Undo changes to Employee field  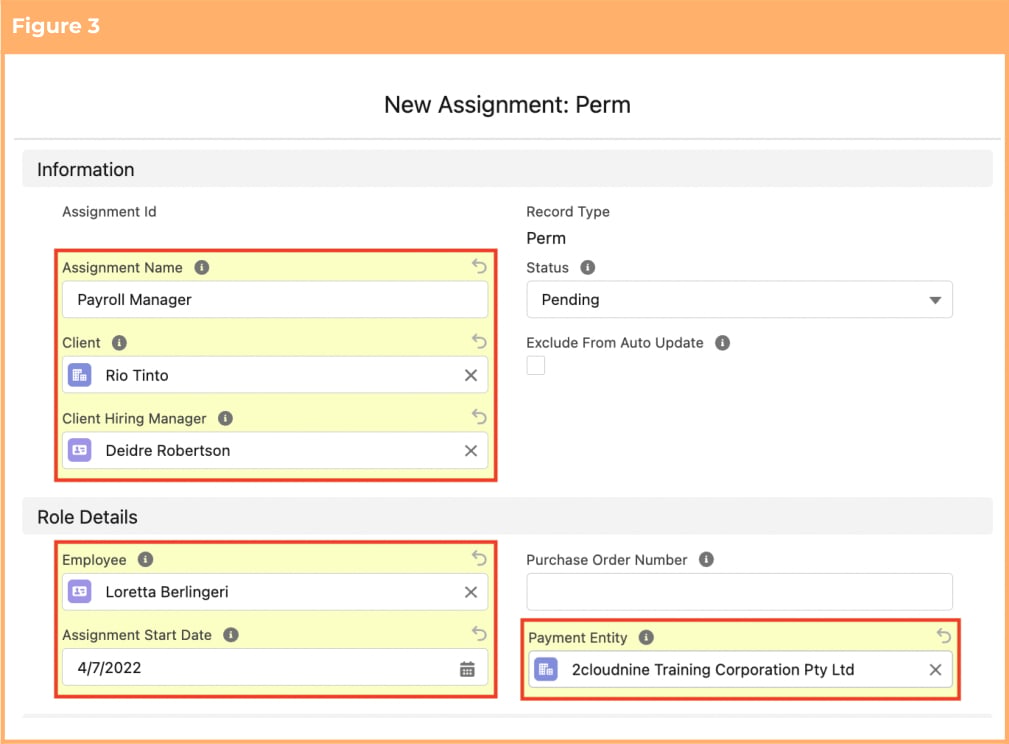(x=479, y=558)
